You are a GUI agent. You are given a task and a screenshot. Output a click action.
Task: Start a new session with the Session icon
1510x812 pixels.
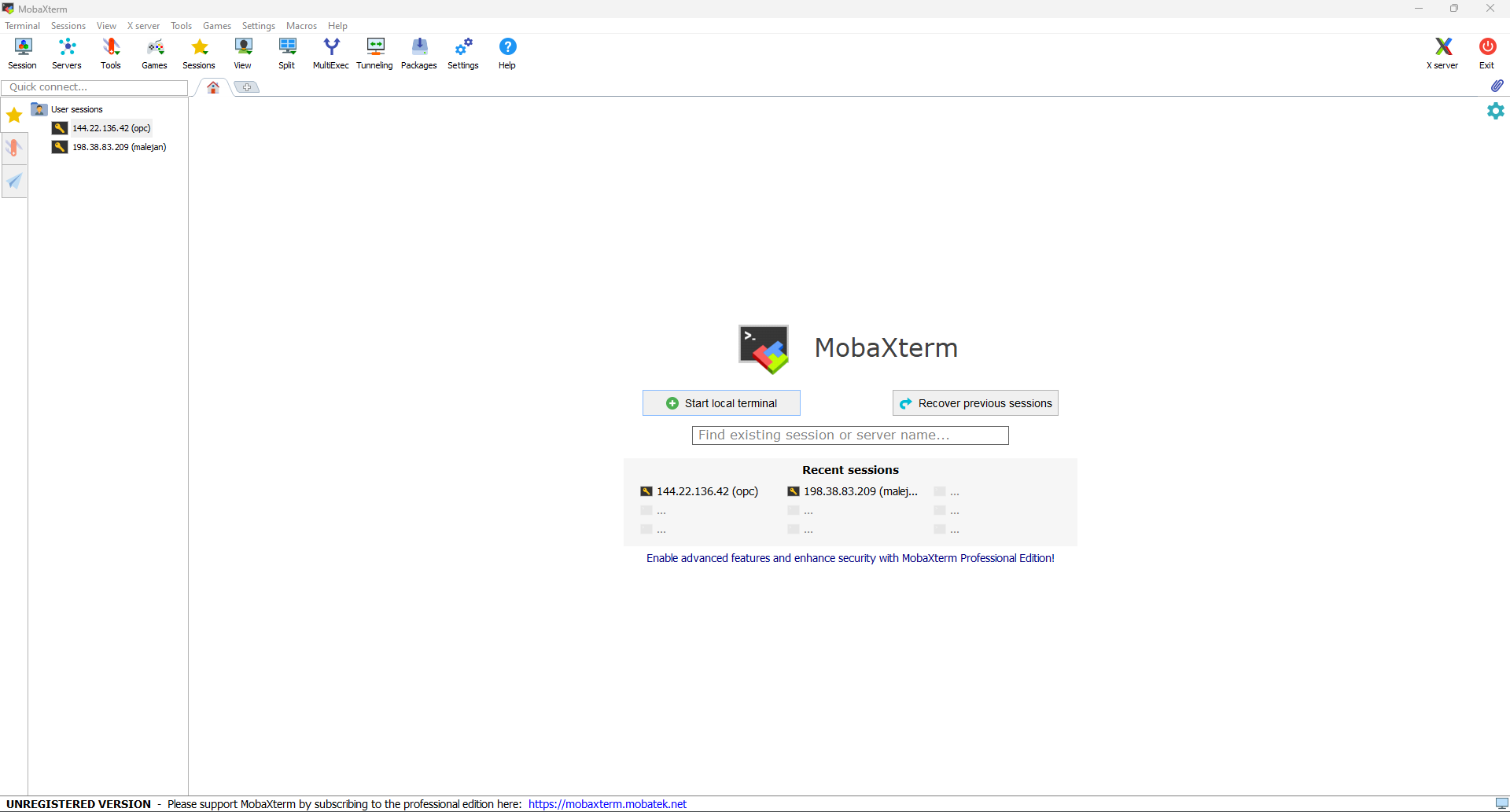coord(22,53)
